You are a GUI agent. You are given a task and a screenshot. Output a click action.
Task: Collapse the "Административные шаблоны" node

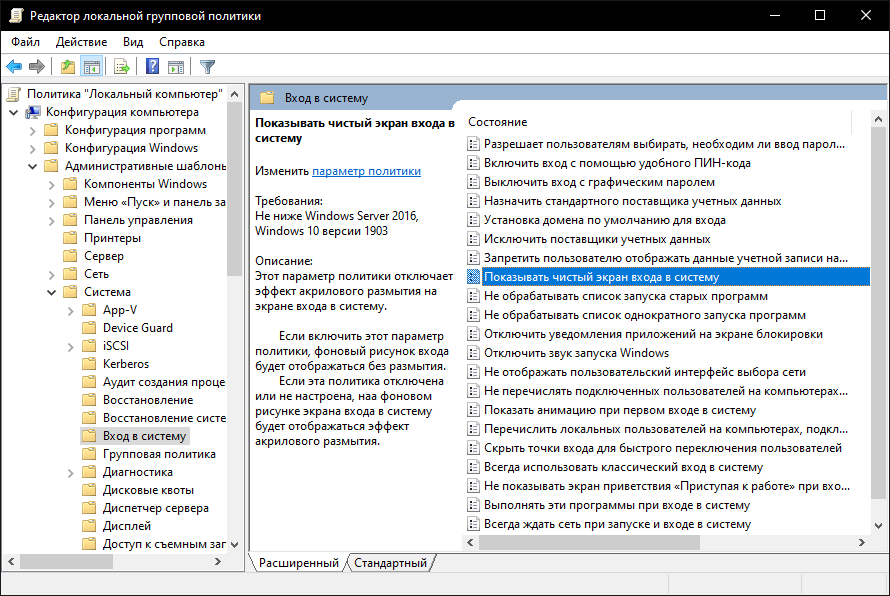click(33, 166)
